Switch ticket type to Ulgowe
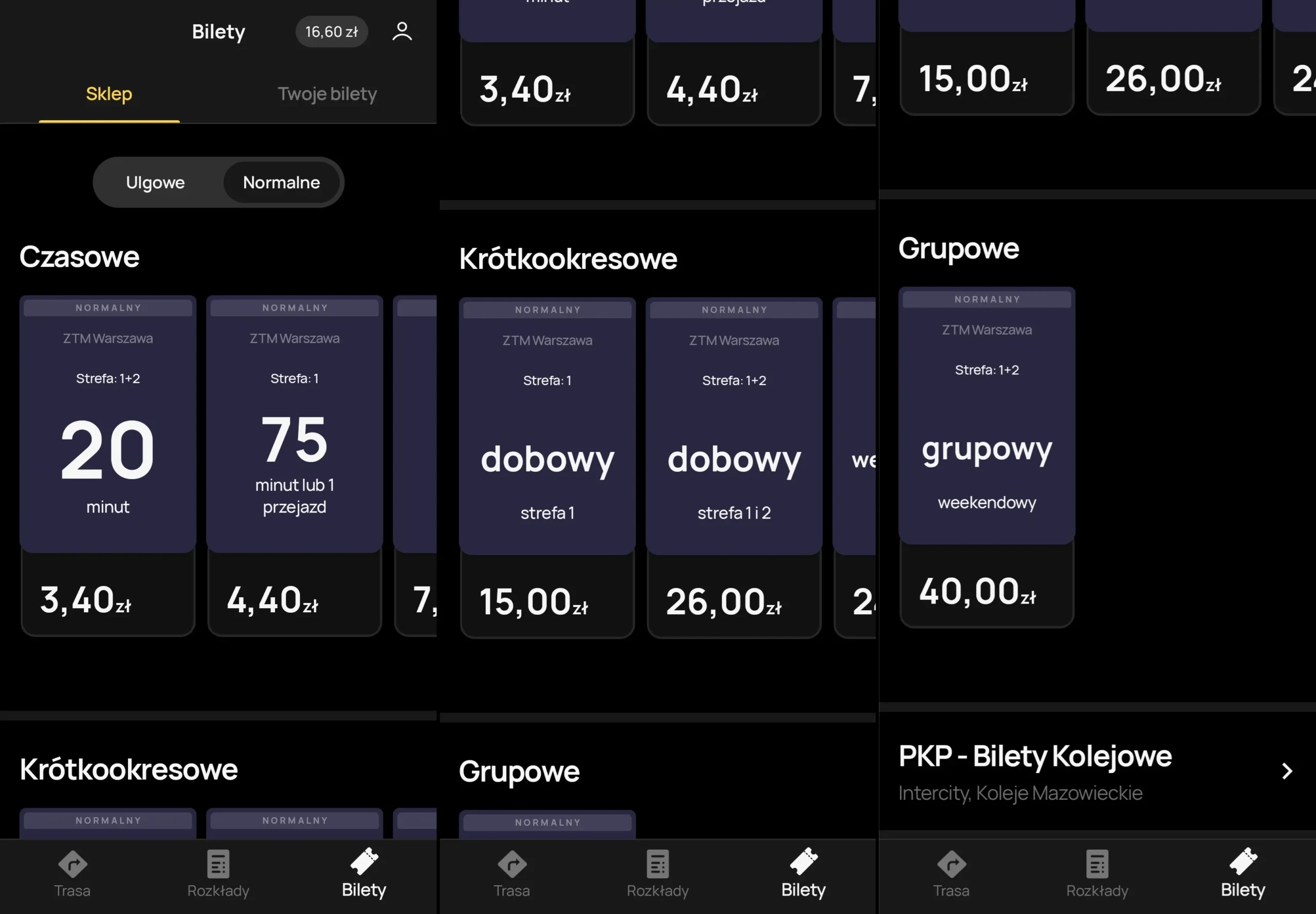Screen dimensions: 1316x914 (155, 182)
